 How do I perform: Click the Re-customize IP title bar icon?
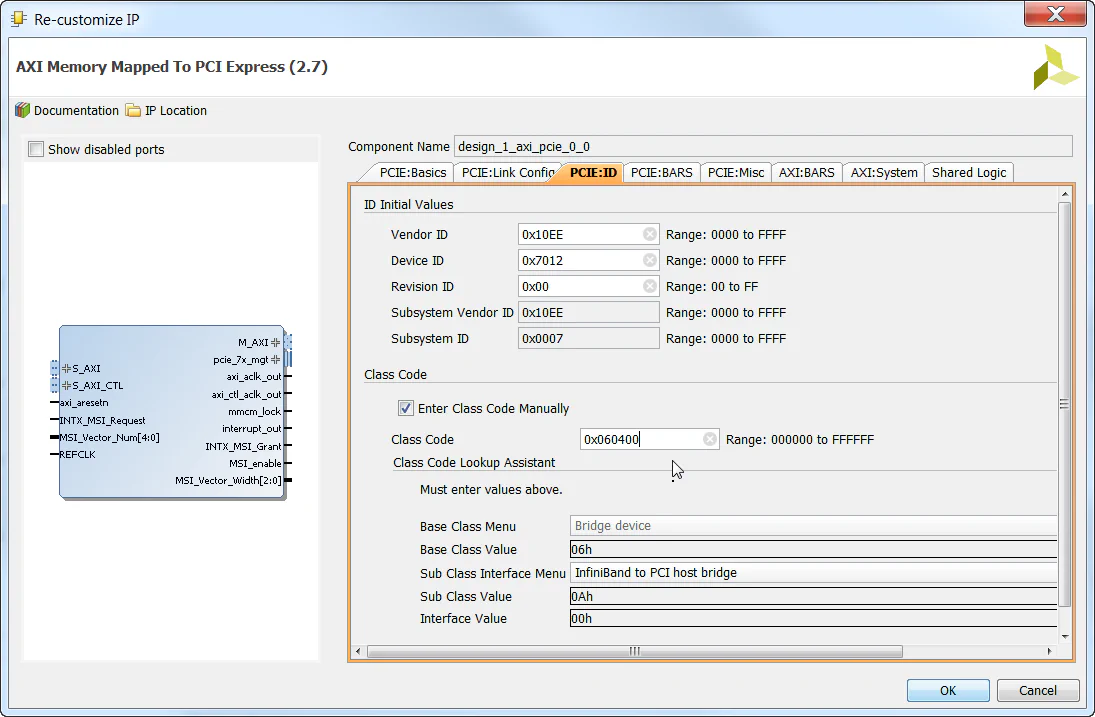[x=17, y=18]
